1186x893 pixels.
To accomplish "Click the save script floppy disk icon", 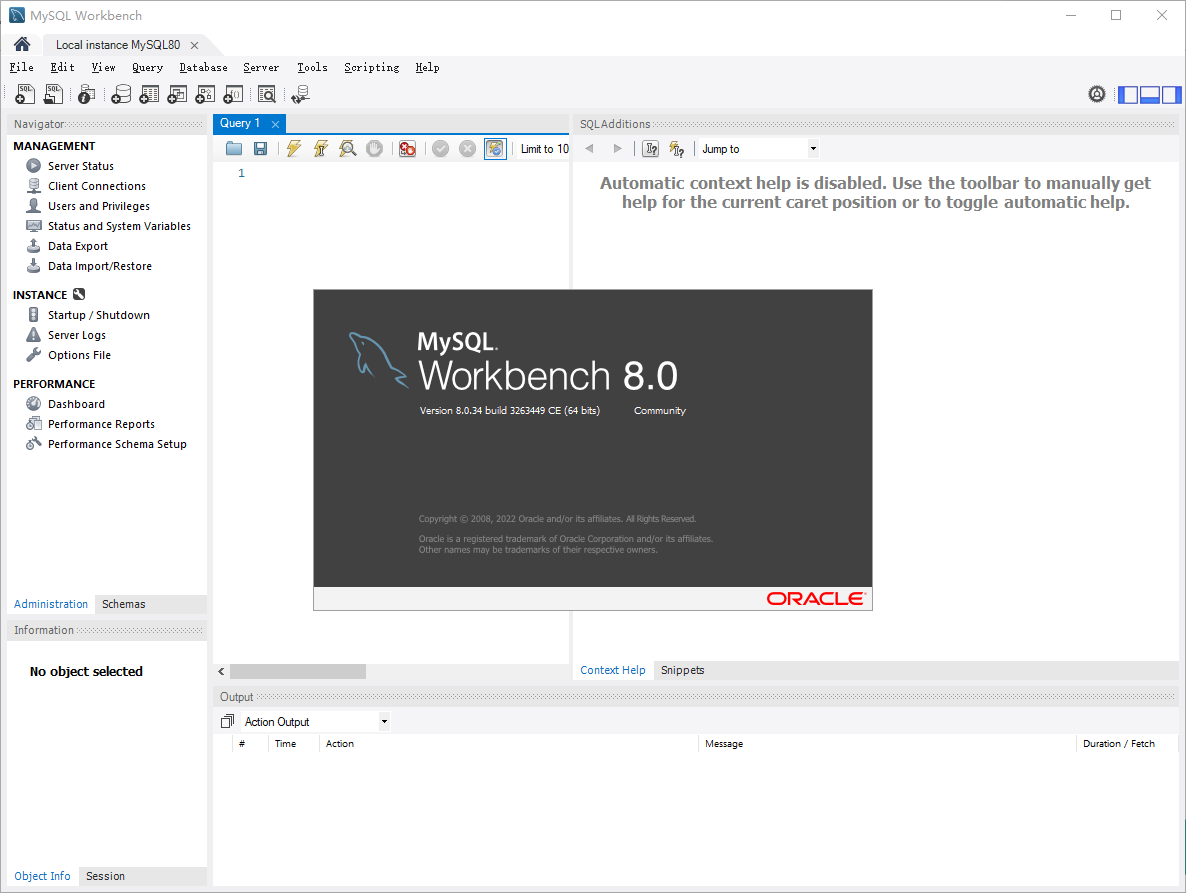I will (260, 149).
